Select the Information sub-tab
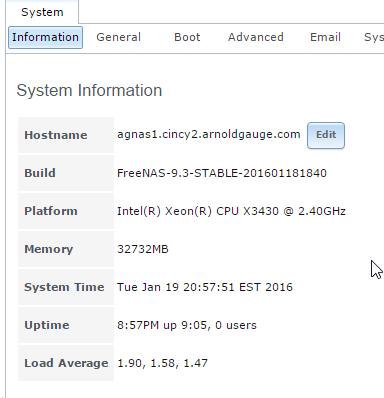384x398 pixels. [x=45, y=37]
